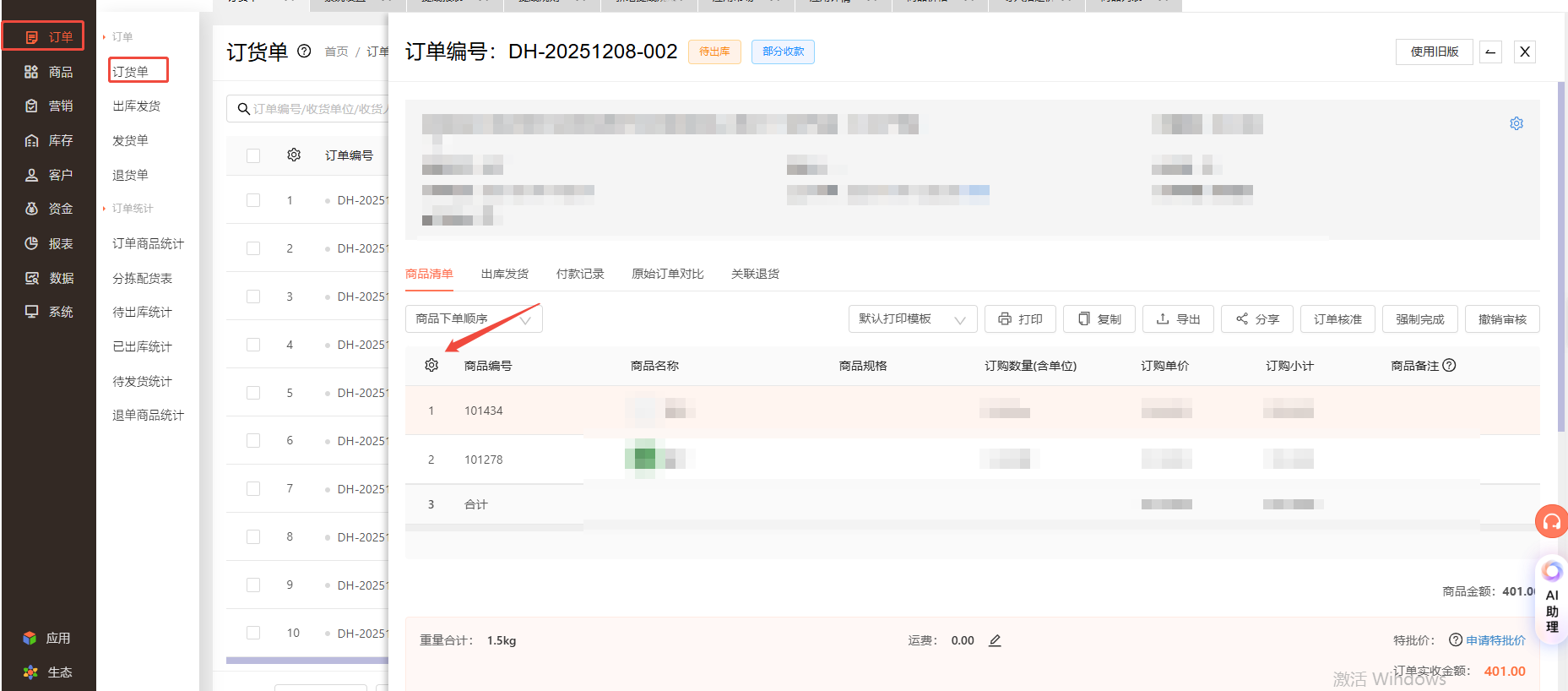Open the AI 助理 floating assistant

pos(1552,600)
